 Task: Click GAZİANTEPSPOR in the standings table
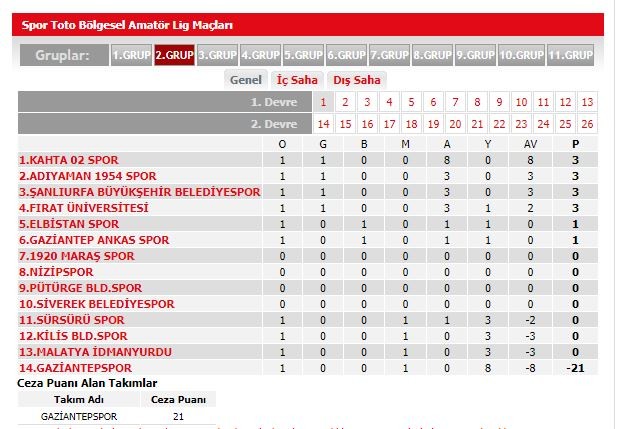76,368
